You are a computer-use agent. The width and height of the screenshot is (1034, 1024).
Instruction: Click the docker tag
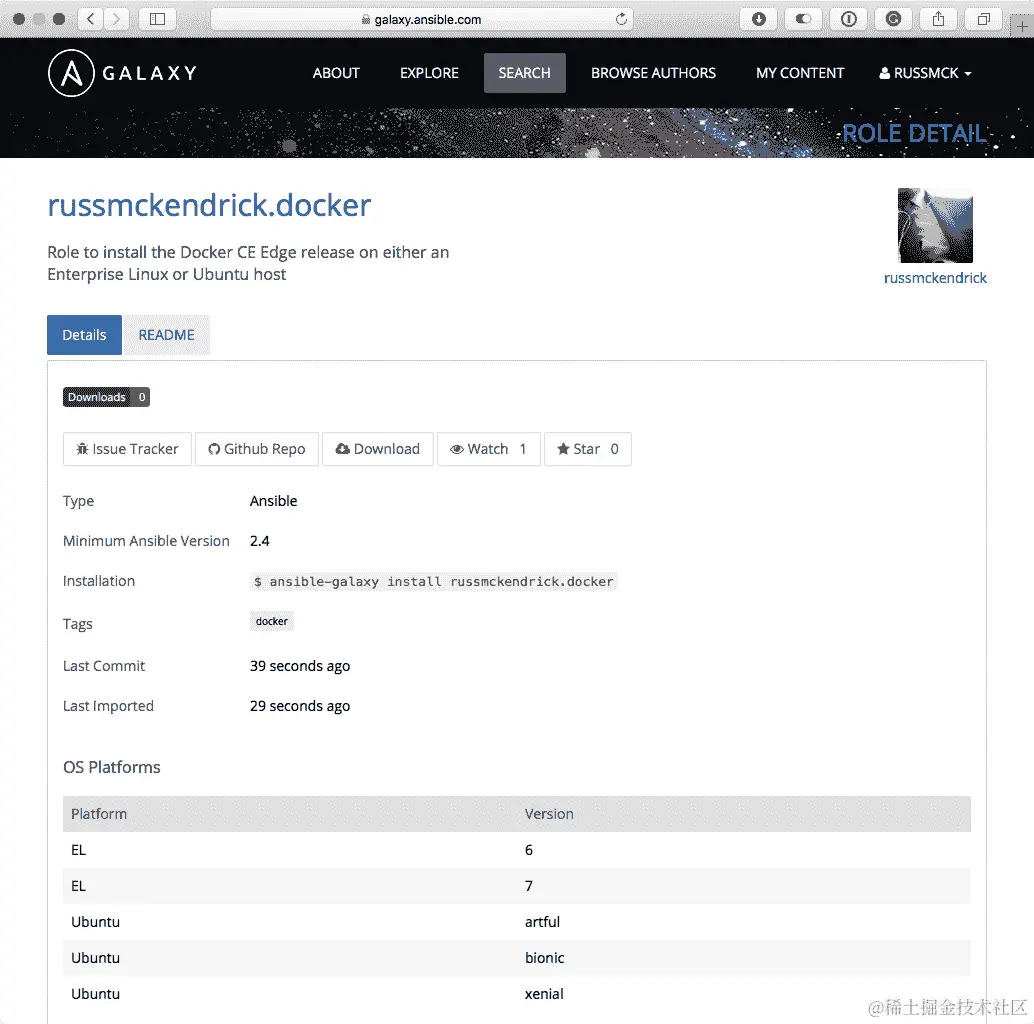[272, 621]
